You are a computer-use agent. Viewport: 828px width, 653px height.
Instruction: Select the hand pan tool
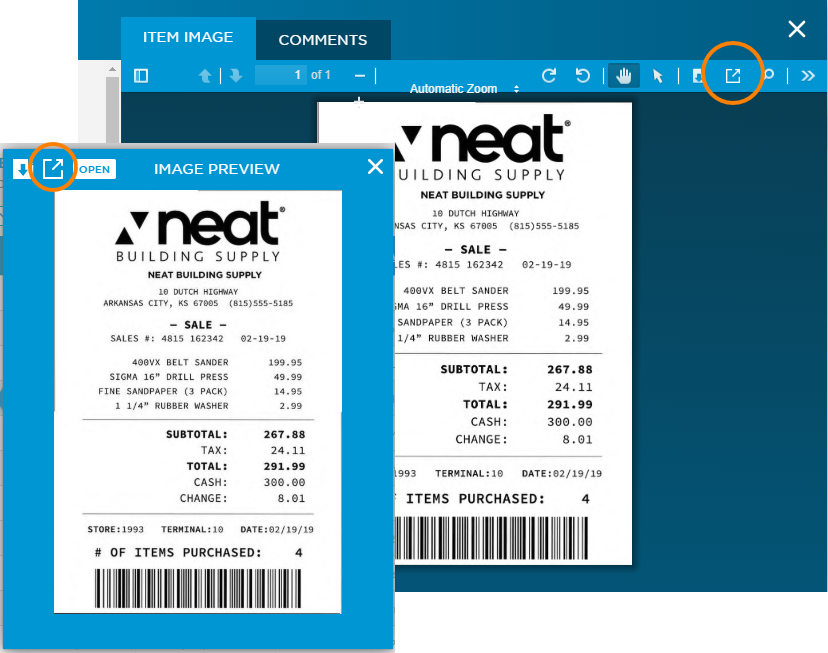click(624, 76)
